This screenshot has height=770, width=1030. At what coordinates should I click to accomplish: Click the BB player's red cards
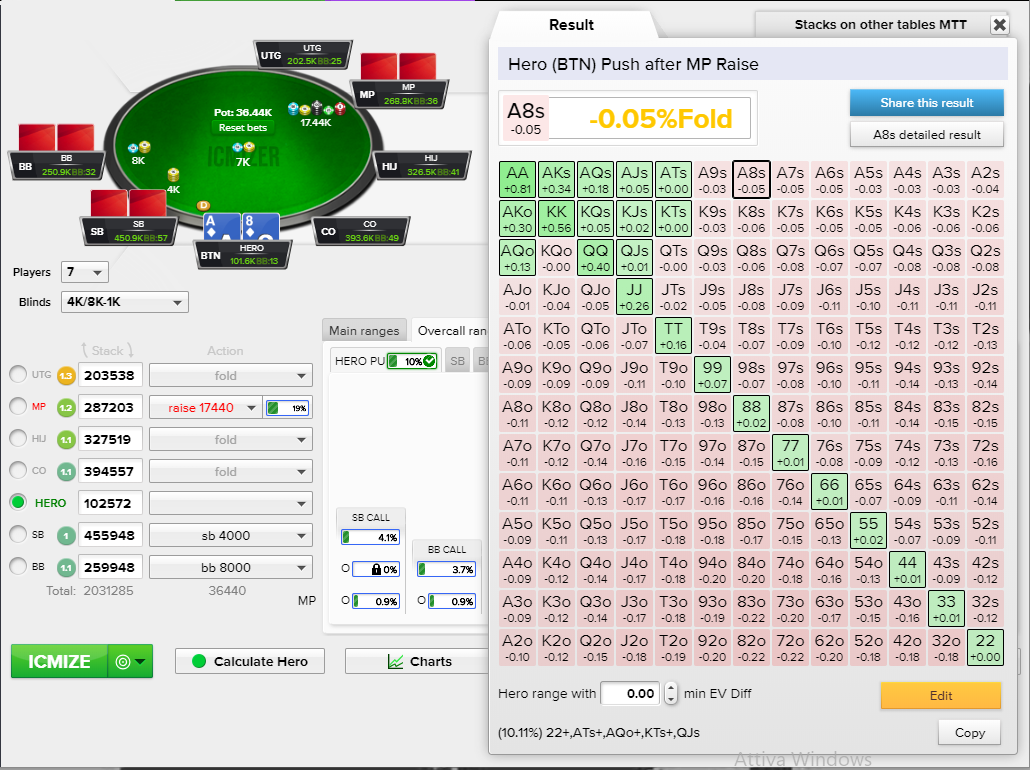56,137
